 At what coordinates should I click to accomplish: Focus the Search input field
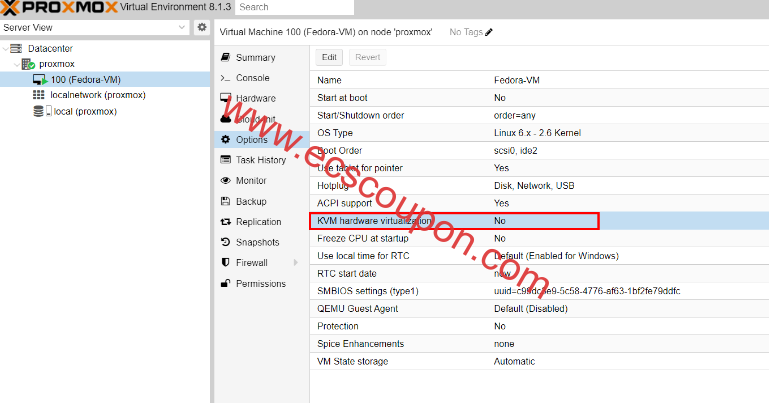click(294, 7)
